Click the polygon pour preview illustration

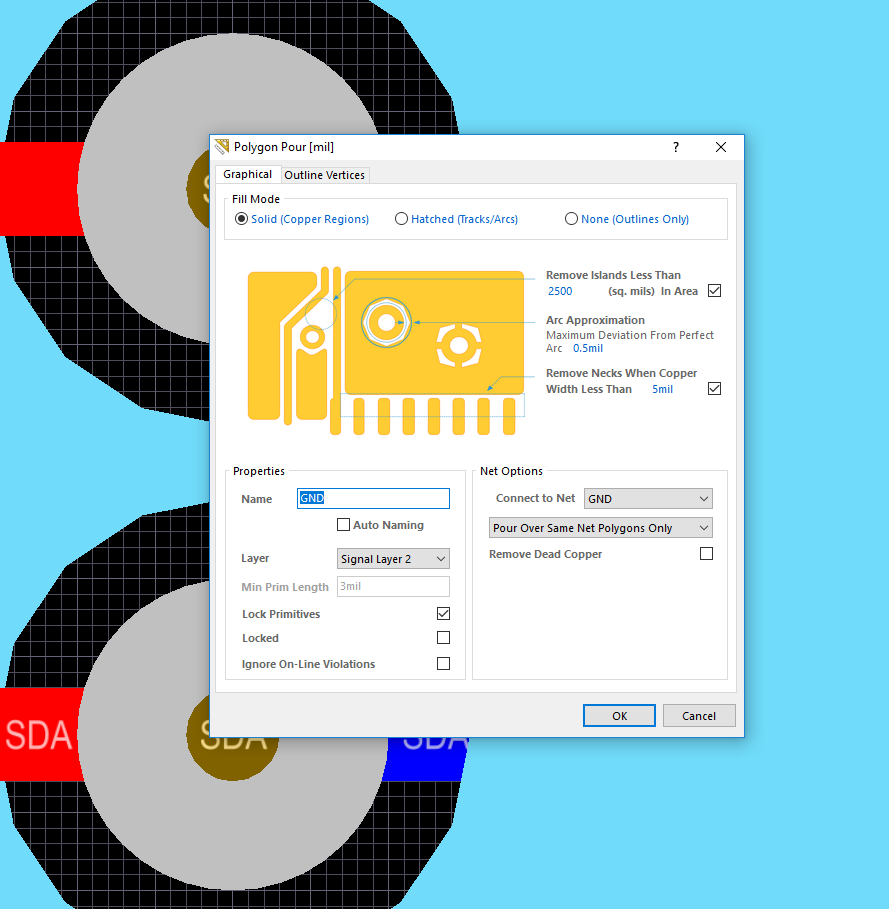387,350
